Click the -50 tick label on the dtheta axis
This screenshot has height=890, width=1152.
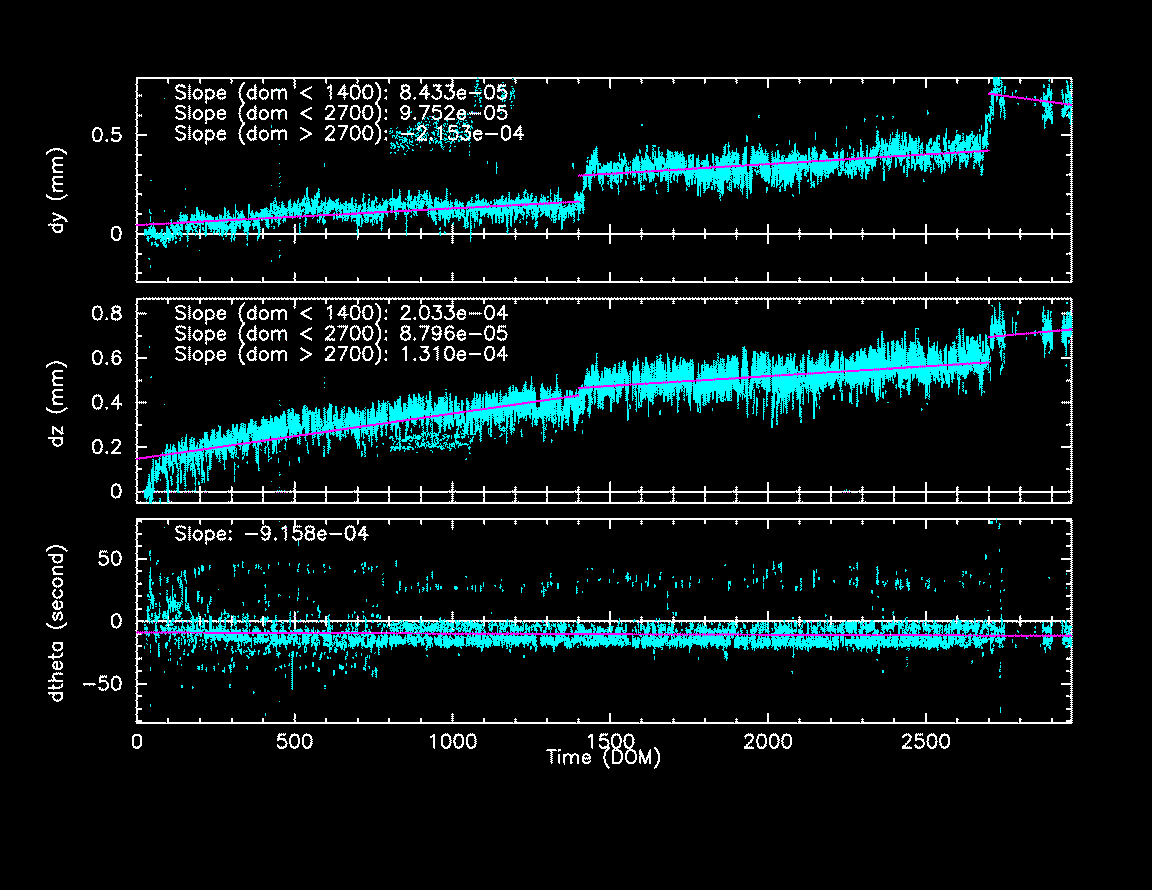coord(102,684)
